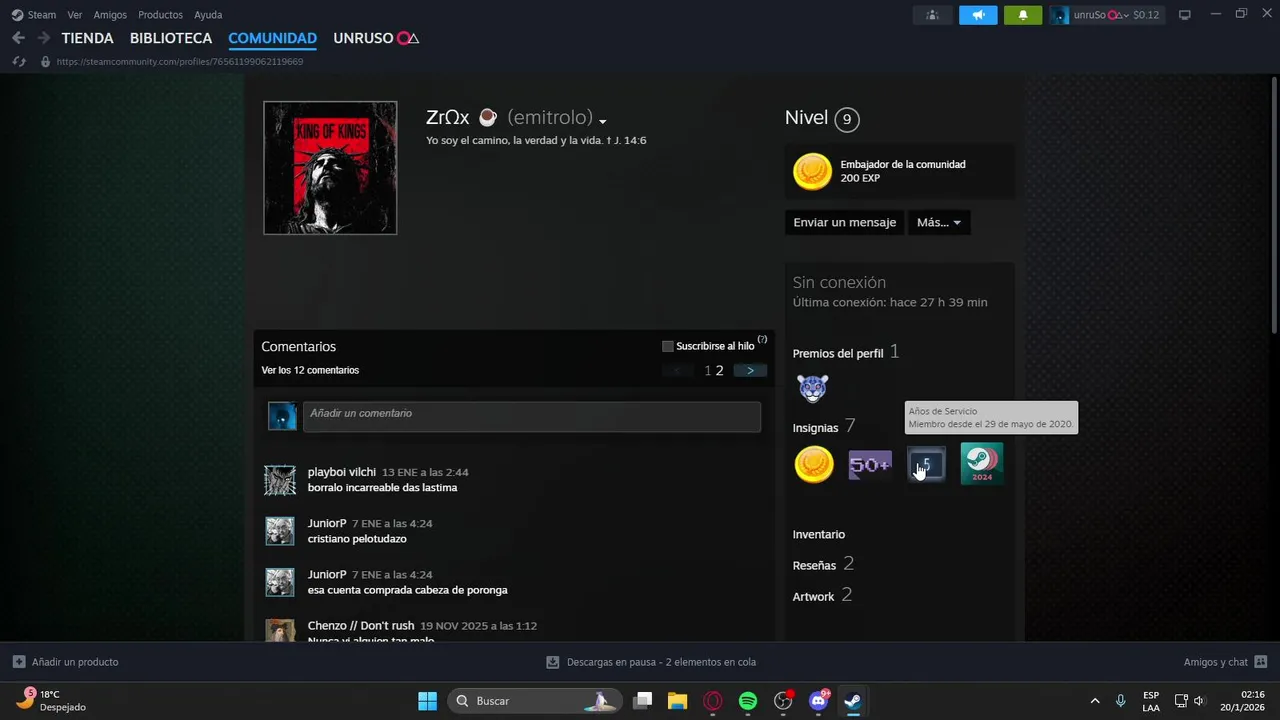1280x720 pixels.
Task: Click the question mark beside Suscribirse al hilo
Action: click(762, 340)
